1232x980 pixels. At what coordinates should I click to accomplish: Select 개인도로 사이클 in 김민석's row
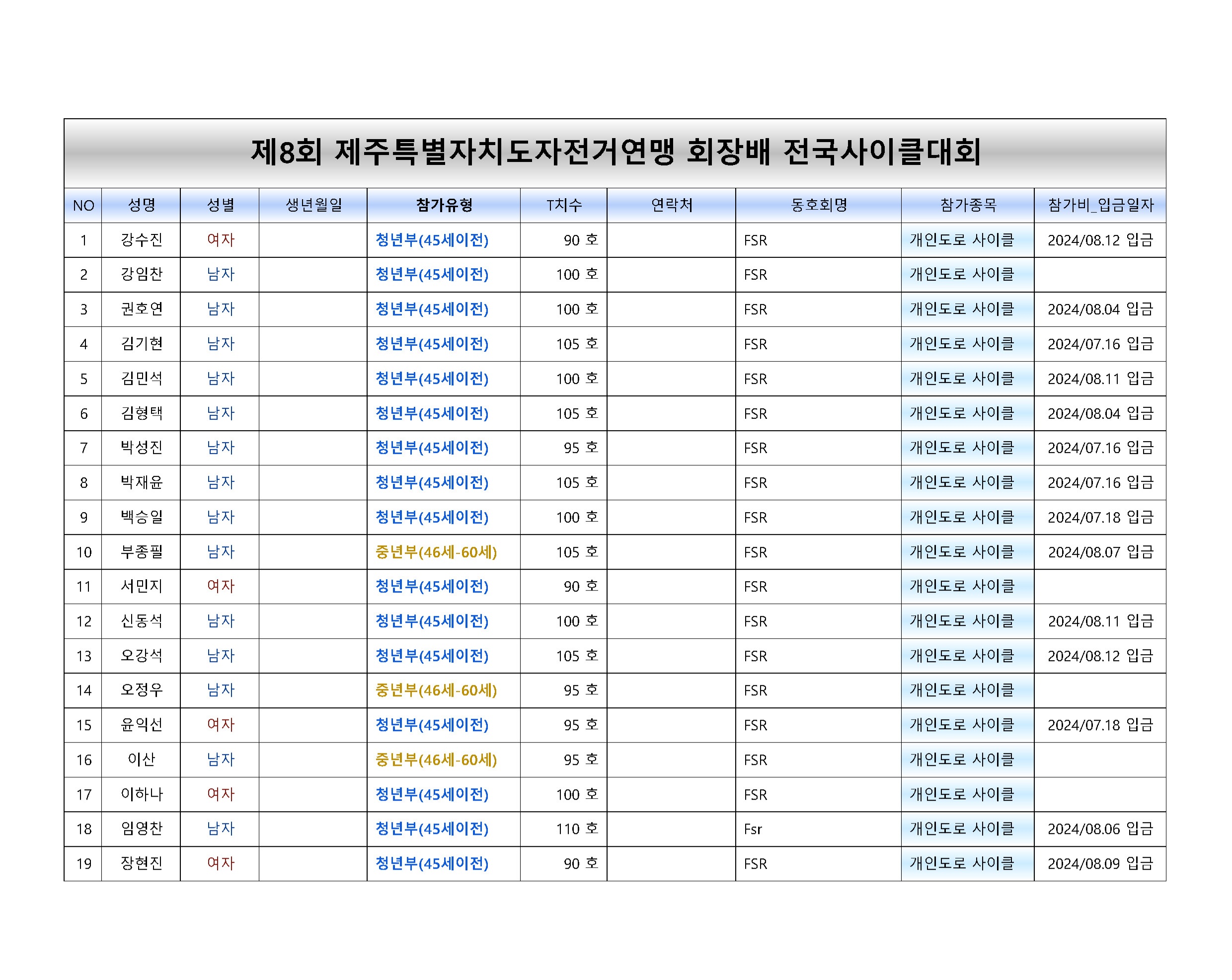tap(962, 379)
